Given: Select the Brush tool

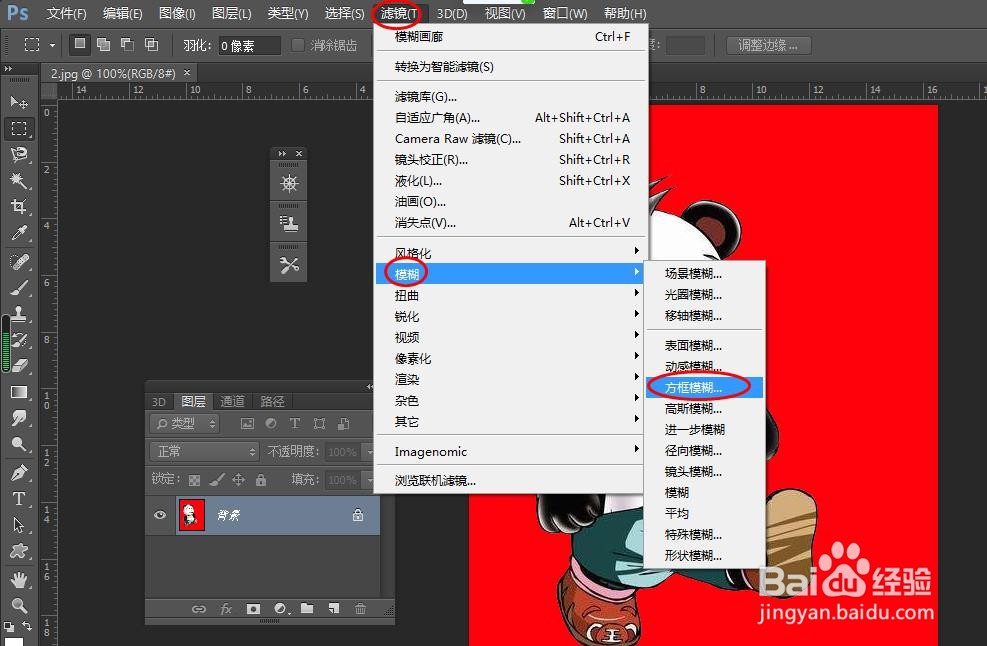Looking at the screenshot, I should tap(19, 288).
